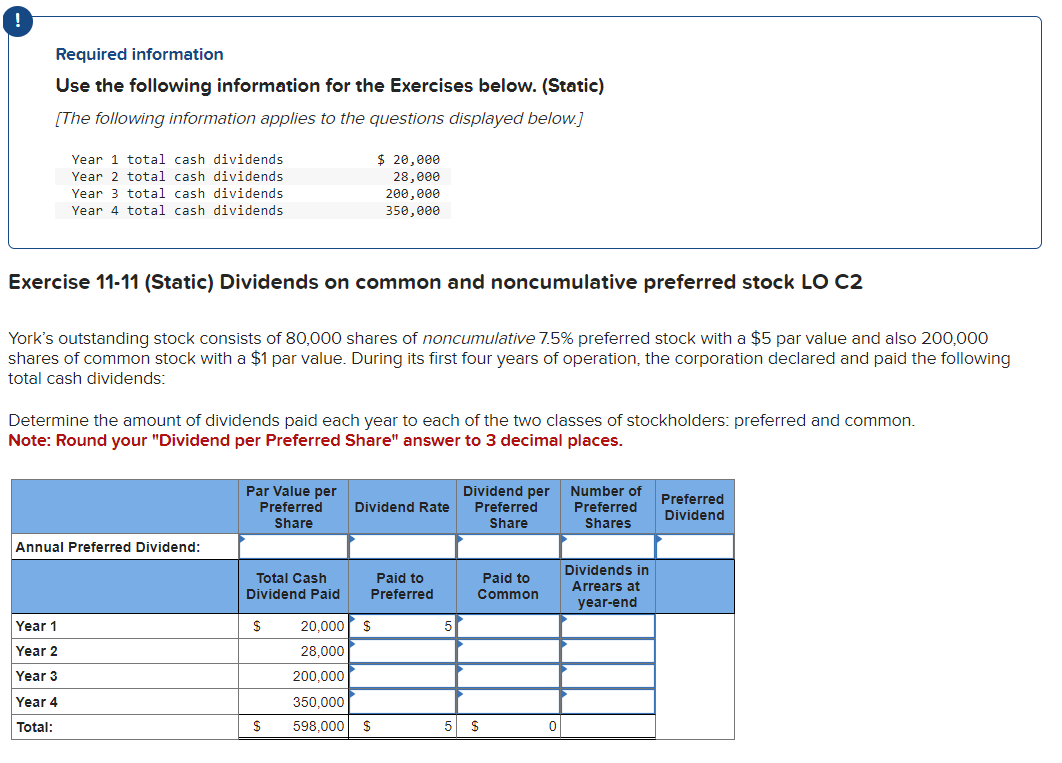Edit Year 3 Paid to Preferred cell

coord(402,676)
